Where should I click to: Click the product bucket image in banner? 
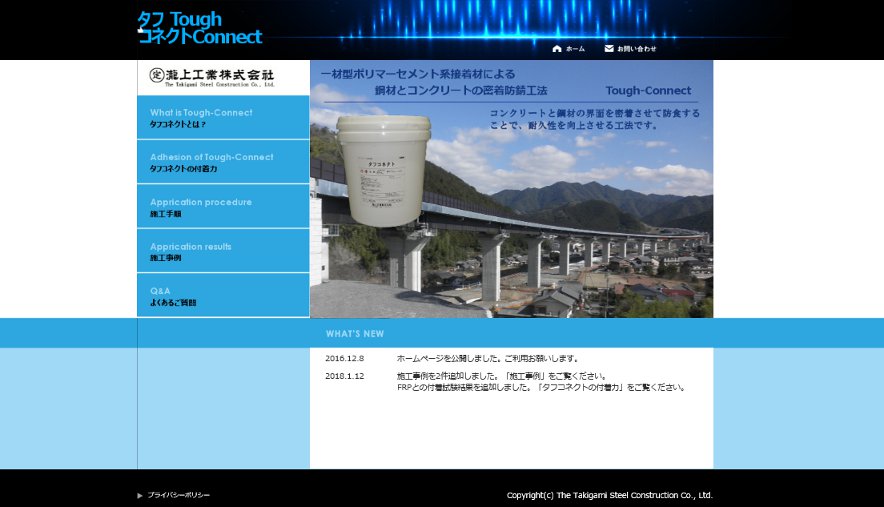click(384, 171)
